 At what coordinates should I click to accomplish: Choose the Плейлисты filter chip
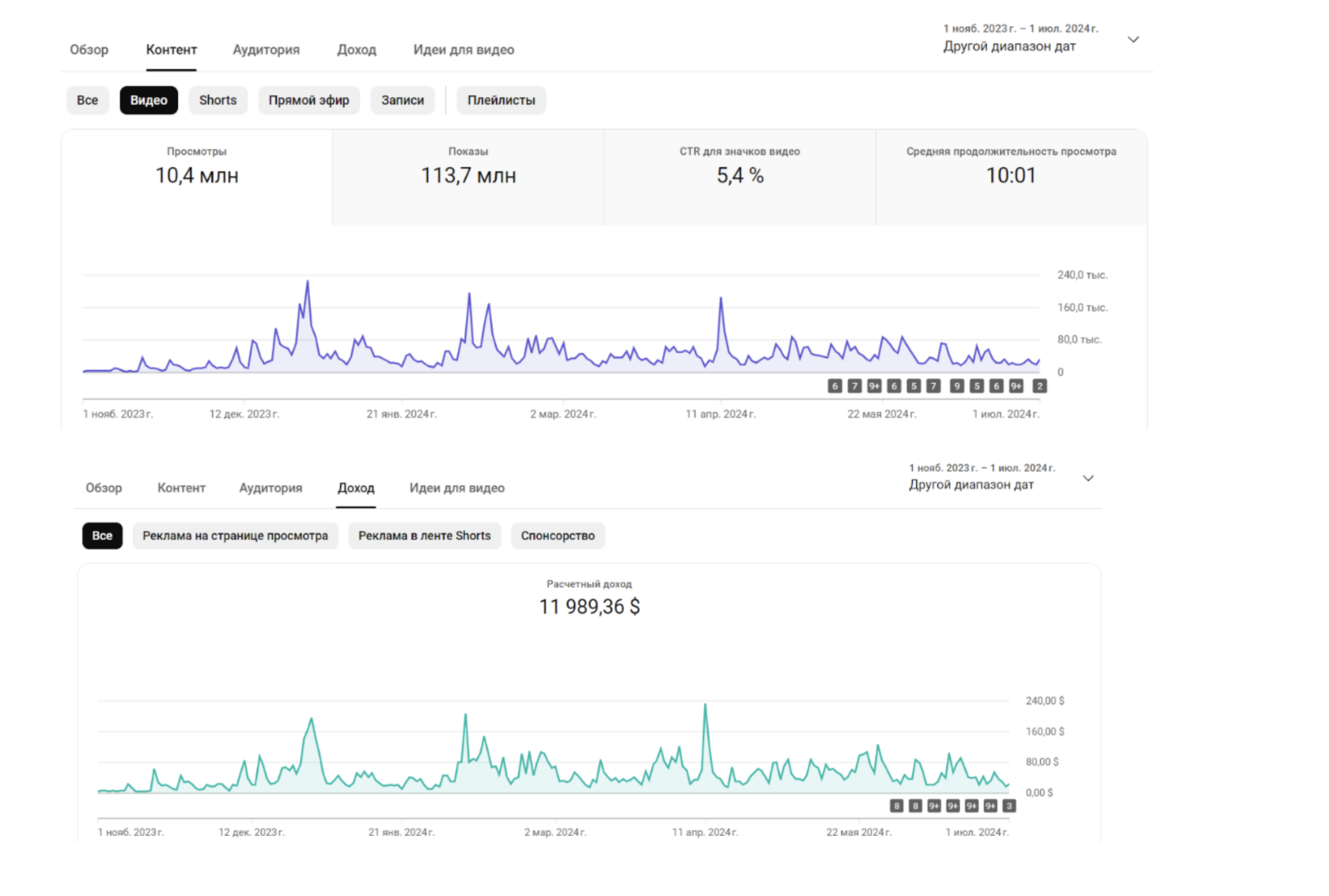501,100
